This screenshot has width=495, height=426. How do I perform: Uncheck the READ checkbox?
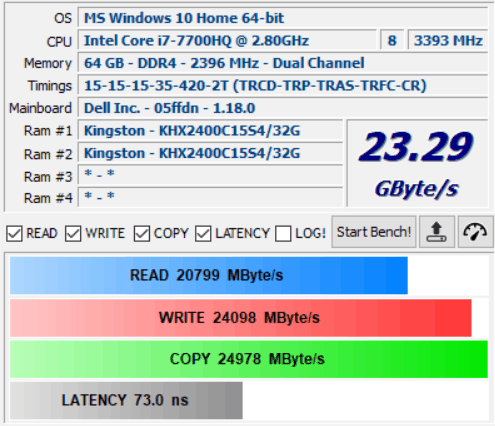(14, 233)
